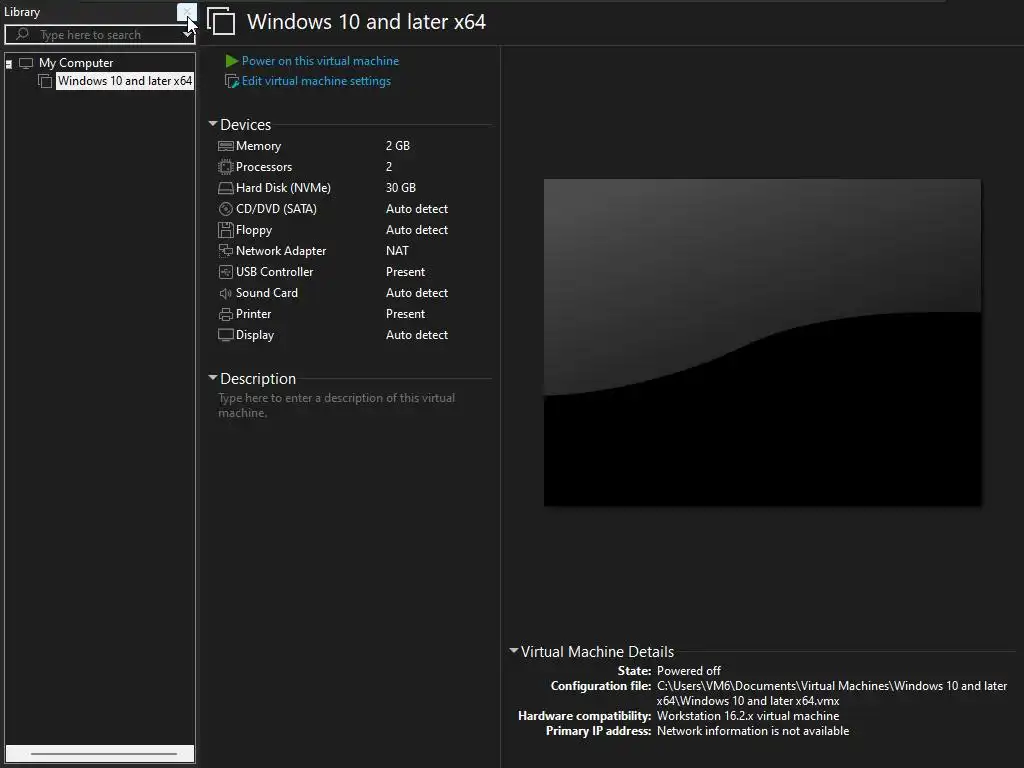Click the Network Adapter icon
This screenshot has height=768, width=1024.
225,251
